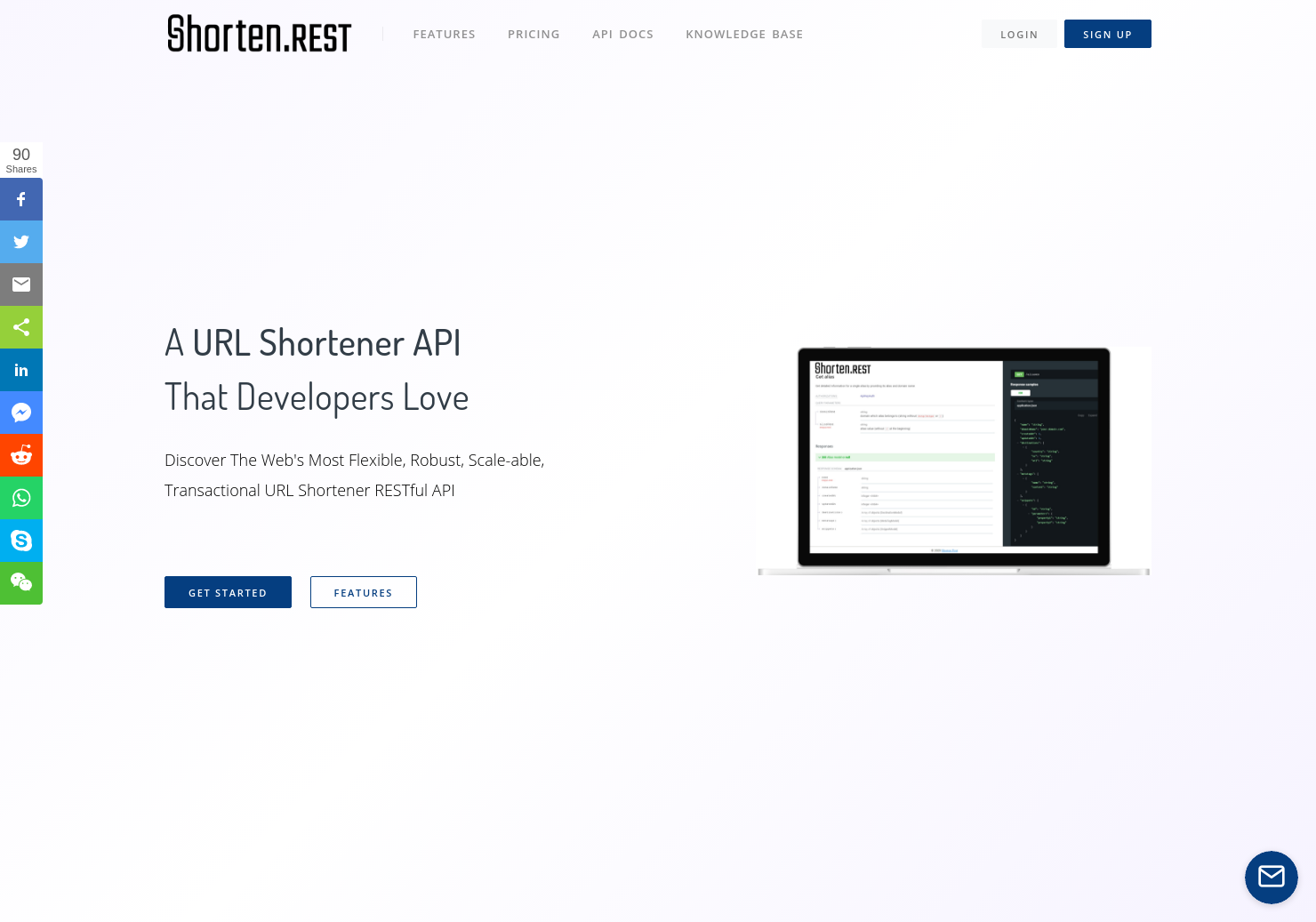Share on Twitter via sidebar icon

pos(21,242)
